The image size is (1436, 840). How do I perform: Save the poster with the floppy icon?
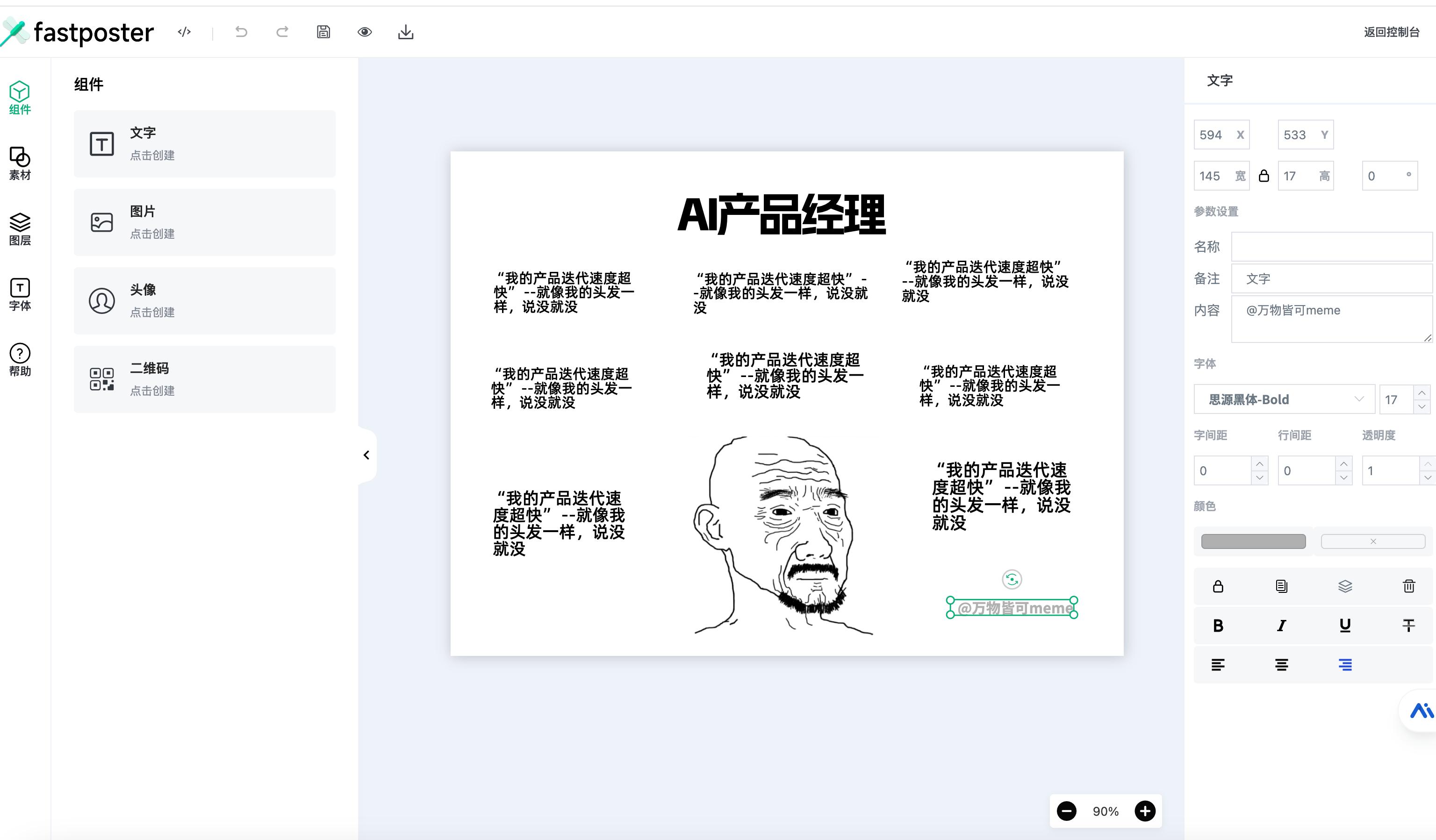click(323, 32)
